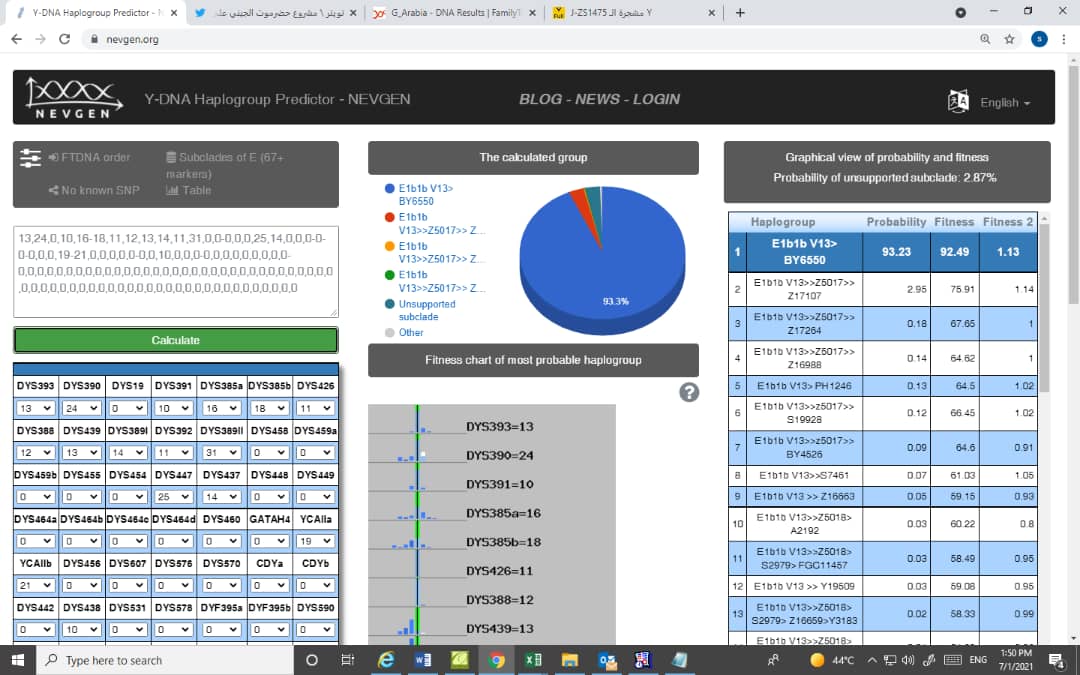1080x675 pixels.
Task: Switch to the G_Arabia DNA Results tab
Action: point(455,12)
